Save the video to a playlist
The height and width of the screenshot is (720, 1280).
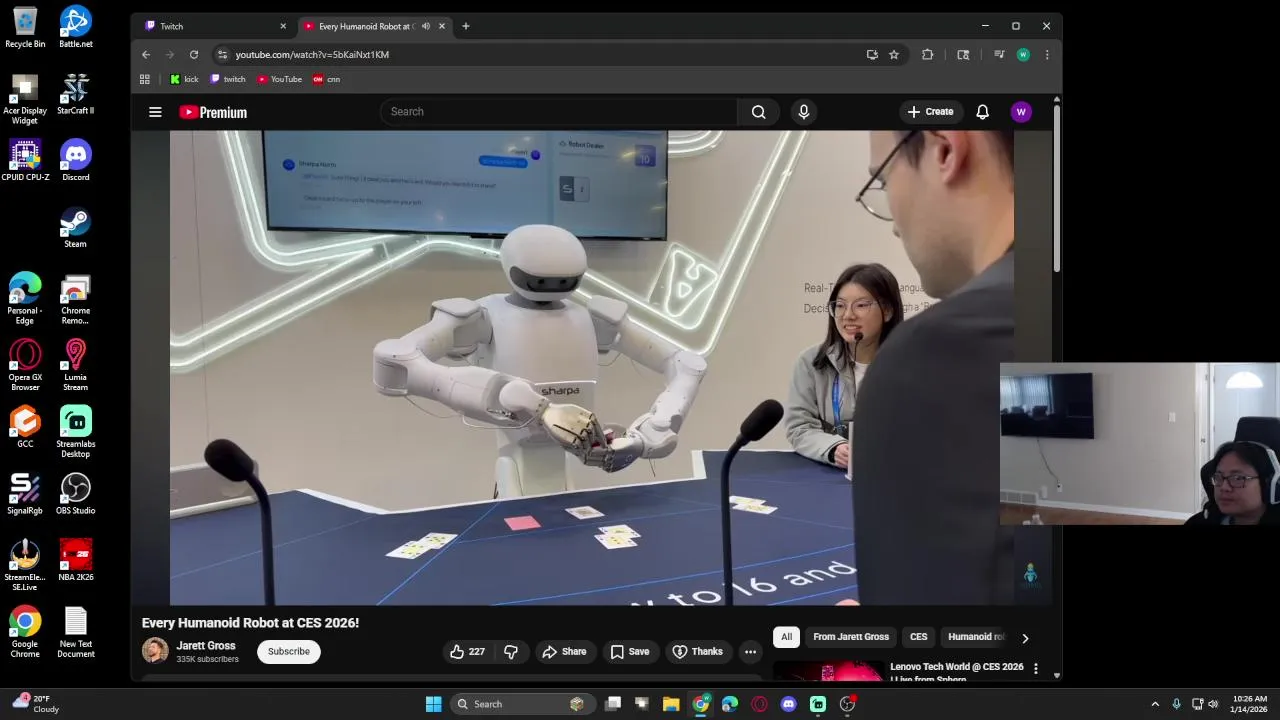pos(629,652)
